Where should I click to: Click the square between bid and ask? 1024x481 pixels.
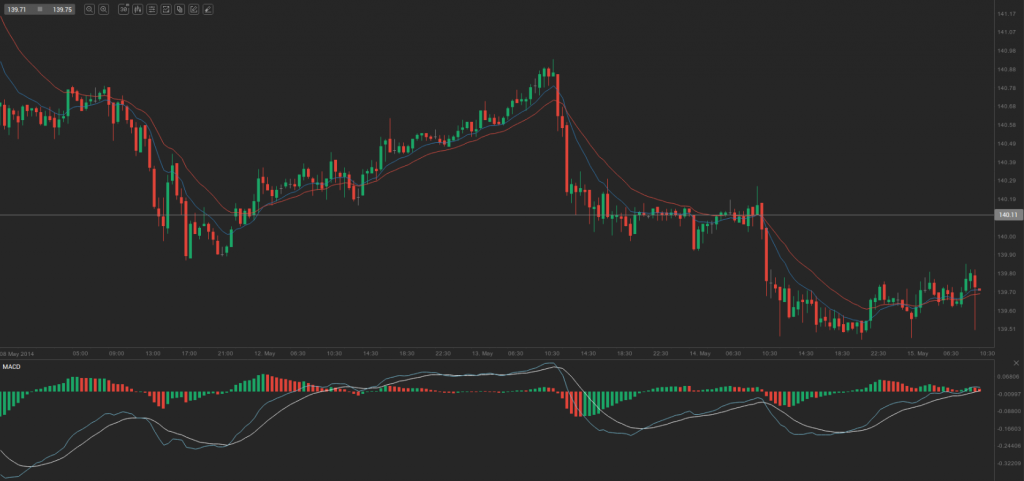tap(40, 10)
